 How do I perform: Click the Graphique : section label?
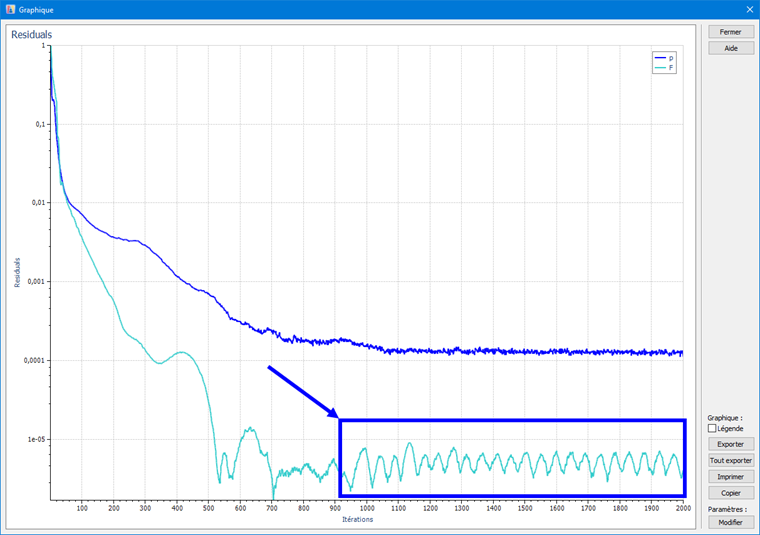coord(725,418)
